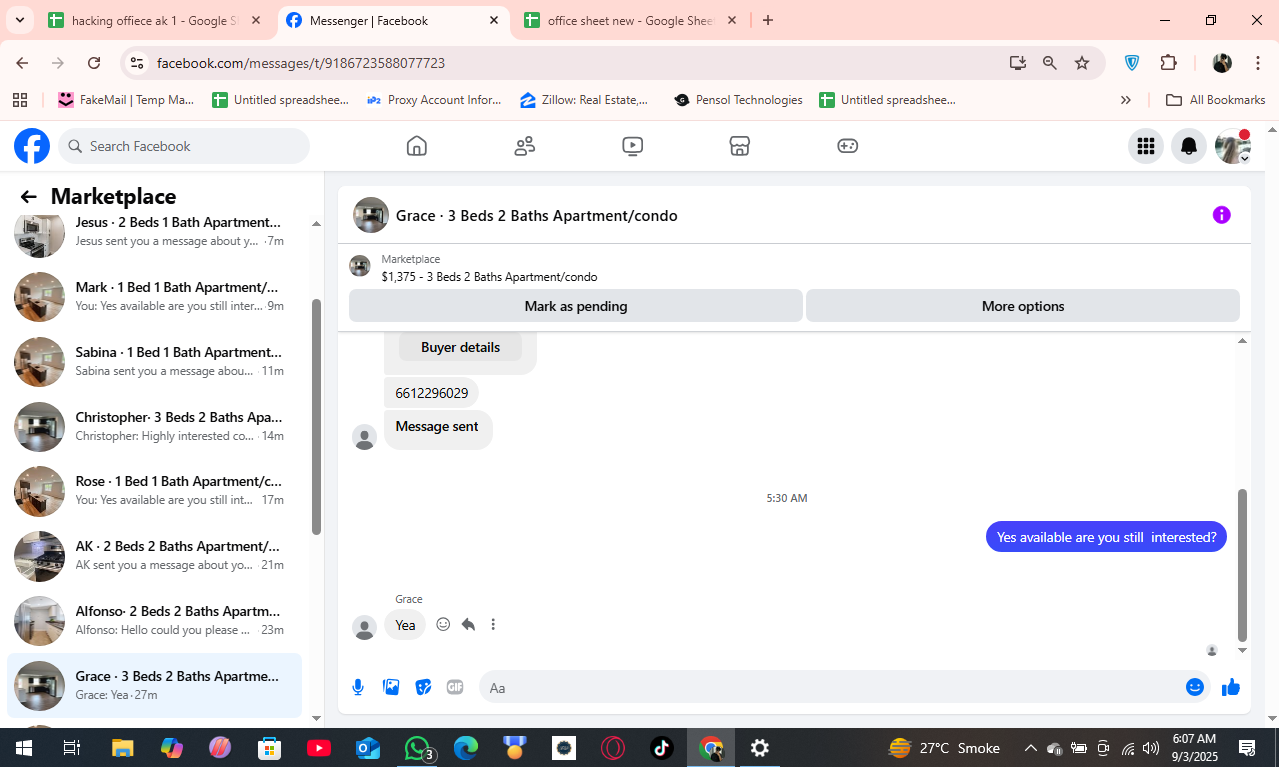Open the Facebook menu grid icon
Image resolution: width=1279 pixels, height=767 pixels.
1146,146
